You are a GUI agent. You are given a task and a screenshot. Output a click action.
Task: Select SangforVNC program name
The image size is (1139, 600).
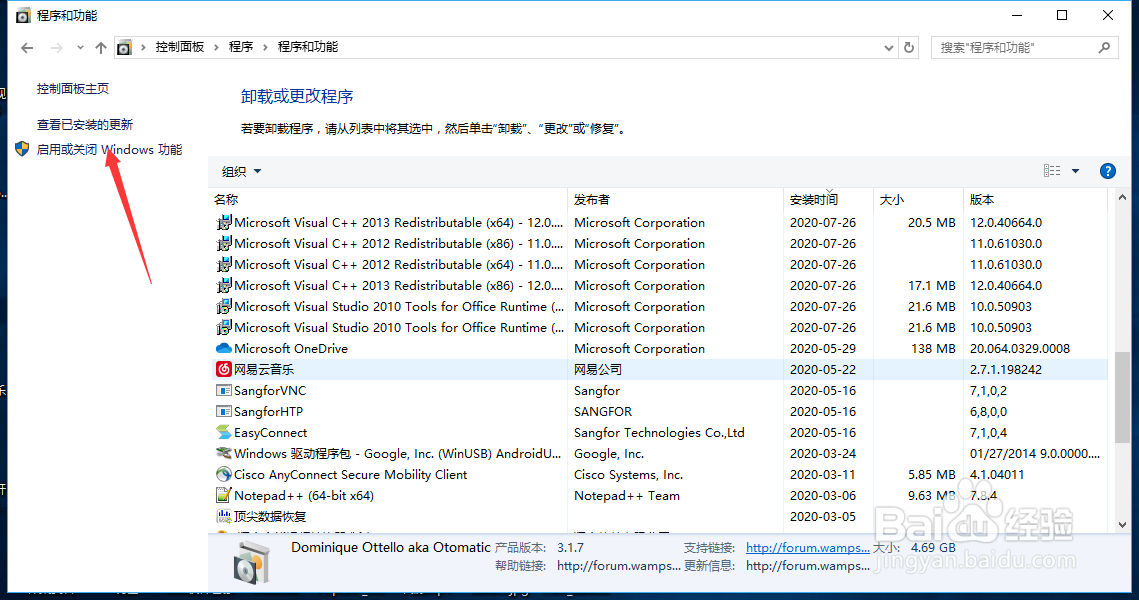(x=269, y=391)
